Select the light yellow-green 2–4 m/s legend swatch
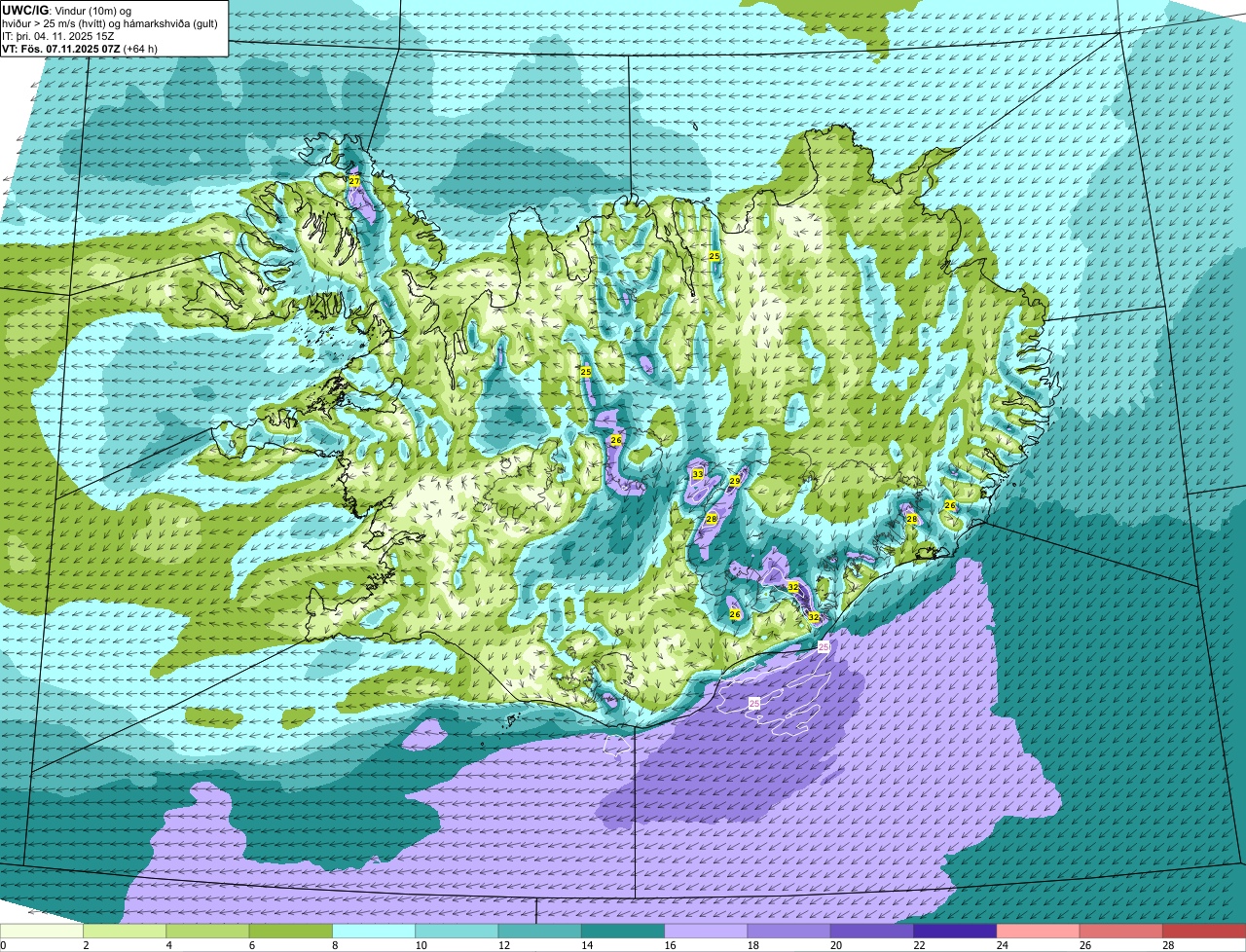This screenshot has width=1246, height=952. (x=125, y=932)
